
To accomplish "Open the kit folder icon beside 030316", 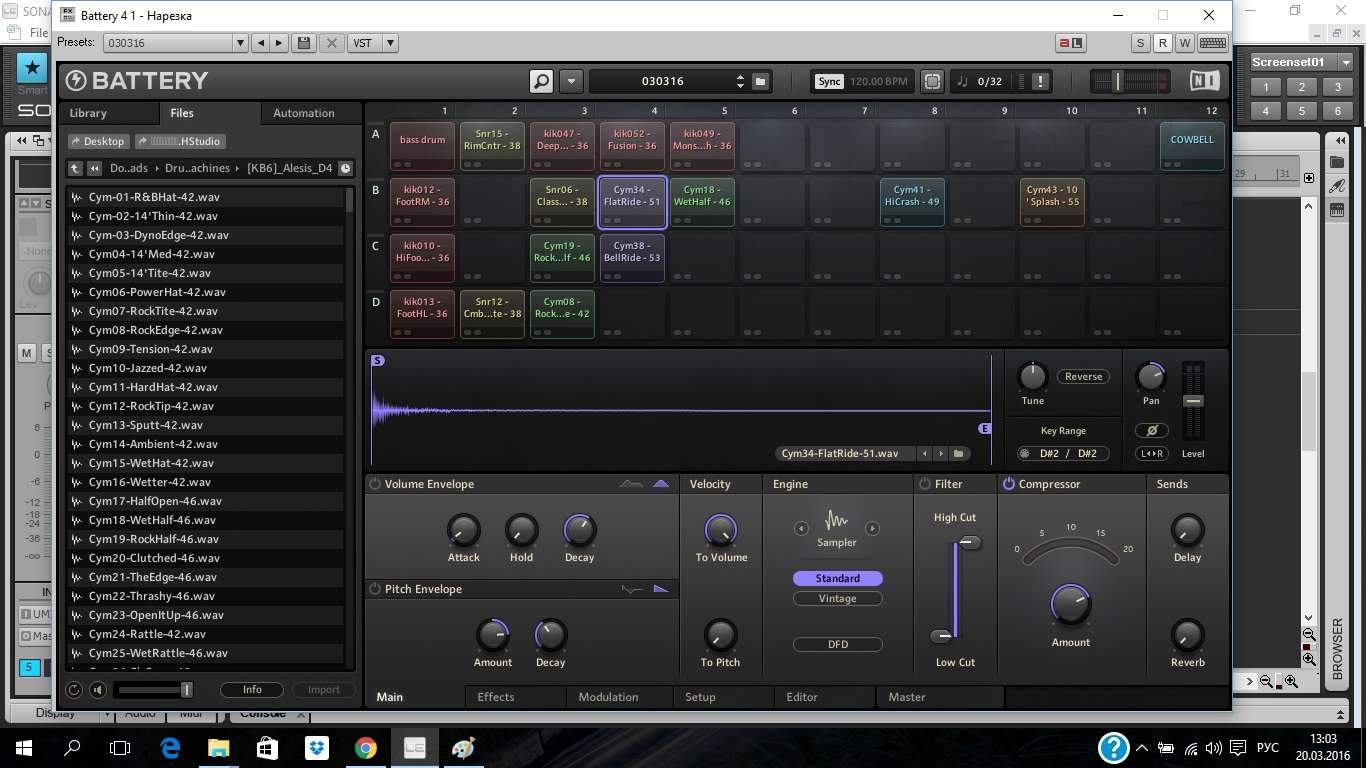I will point(760,81).
